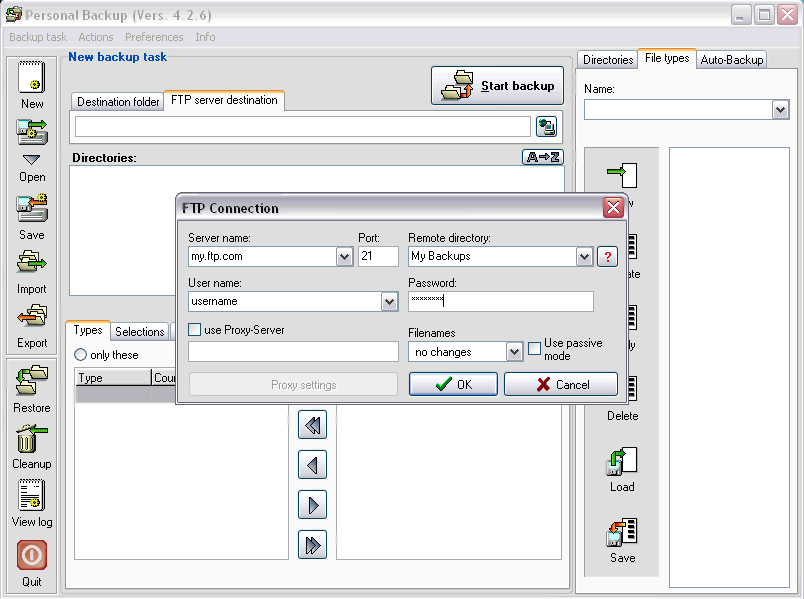Cancel the FTP Connection dialog
804x599 pixels.
pos(561,384)
